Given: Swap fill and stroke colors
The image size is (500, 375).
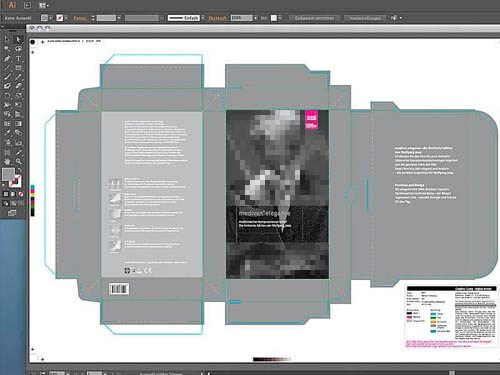Looking at the screenshot, I should click(20, 170).
